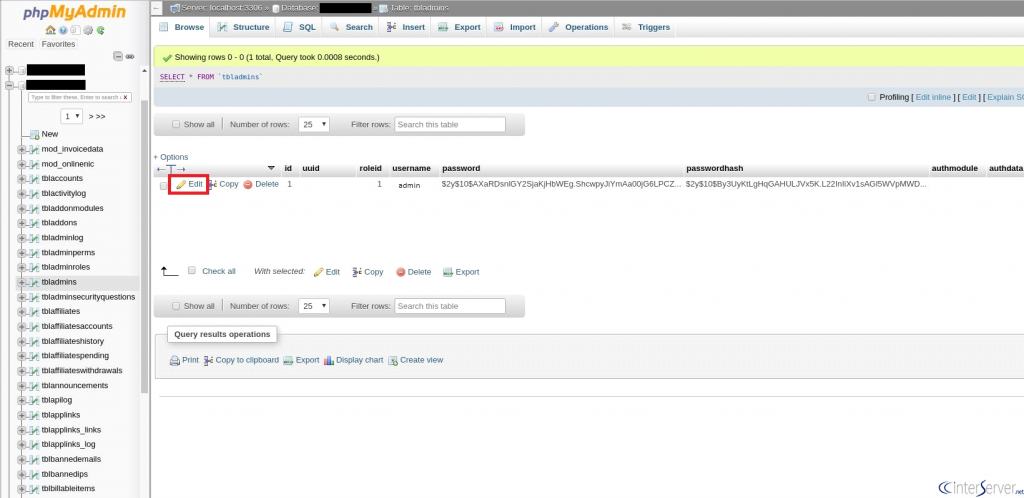Image resolution: width=1024 pixels, height=498 pixels.
Task: Click the pencil Edit icon in the admin row
Action: pos(181,185)
